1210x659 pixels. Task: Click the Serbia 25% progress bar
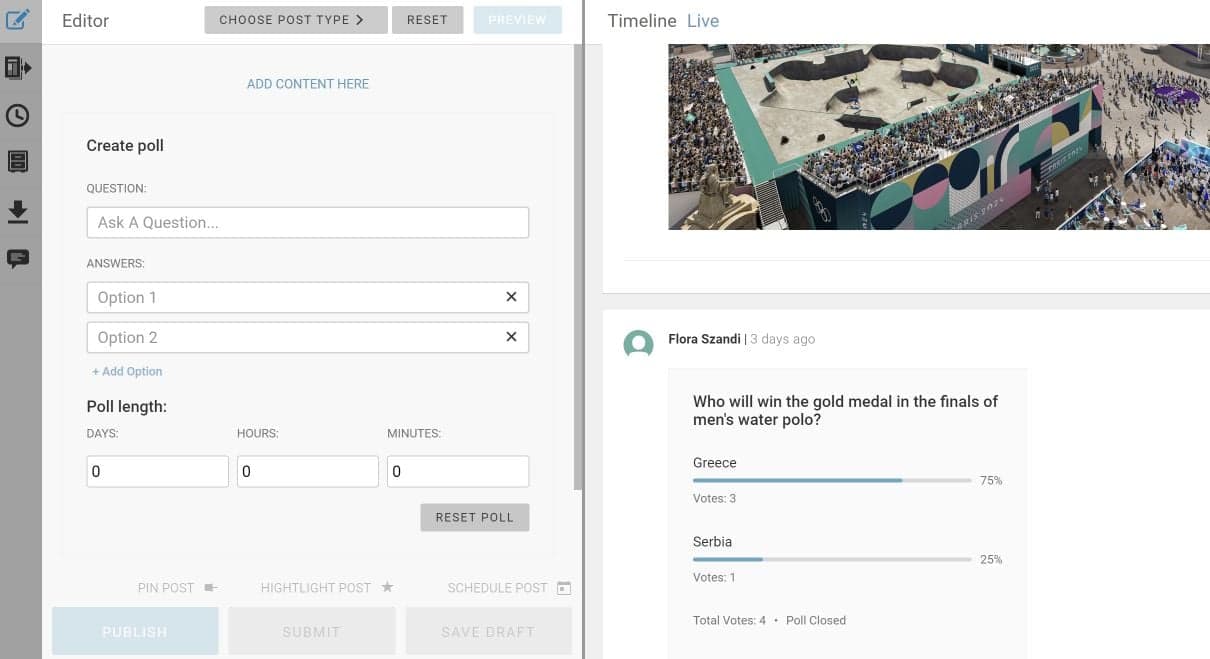point(832,559)
